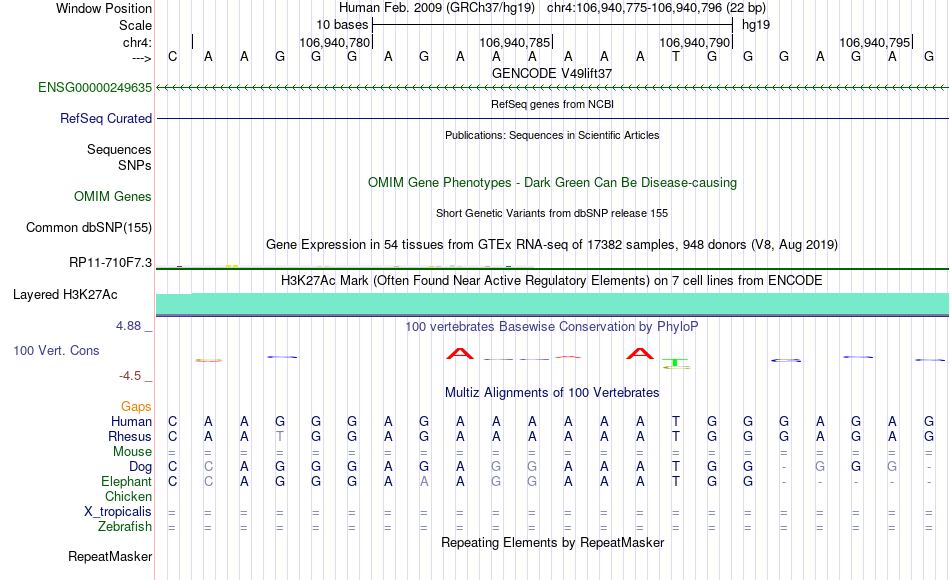The width and height of the screenshot is (950, 580).
Task: Click the RP11-710F7.3 gene label
Action: pyautogui.click(x=110, y=262)
